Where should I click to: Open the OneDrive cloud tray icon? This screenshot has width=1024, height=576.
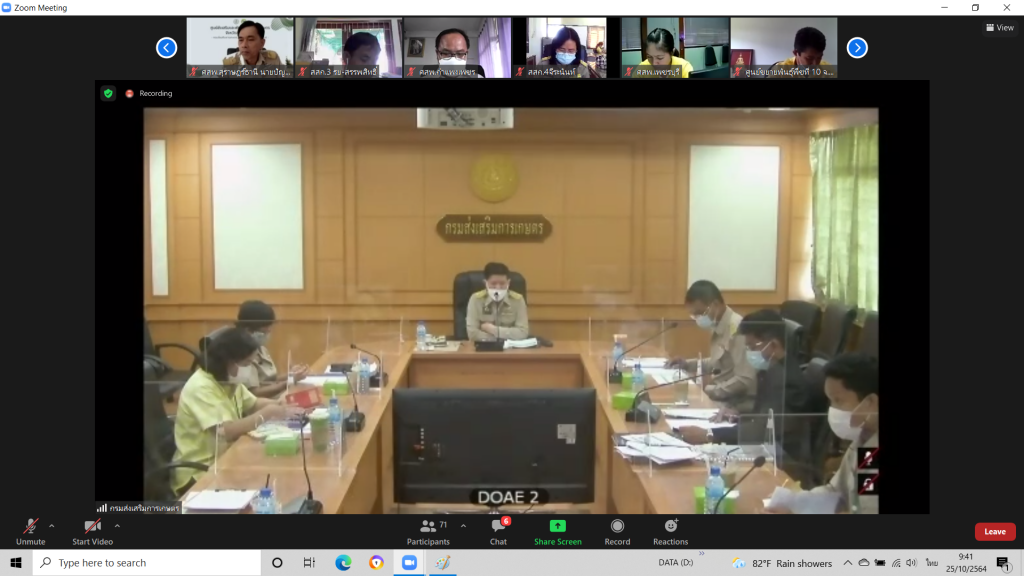[863, 563]
